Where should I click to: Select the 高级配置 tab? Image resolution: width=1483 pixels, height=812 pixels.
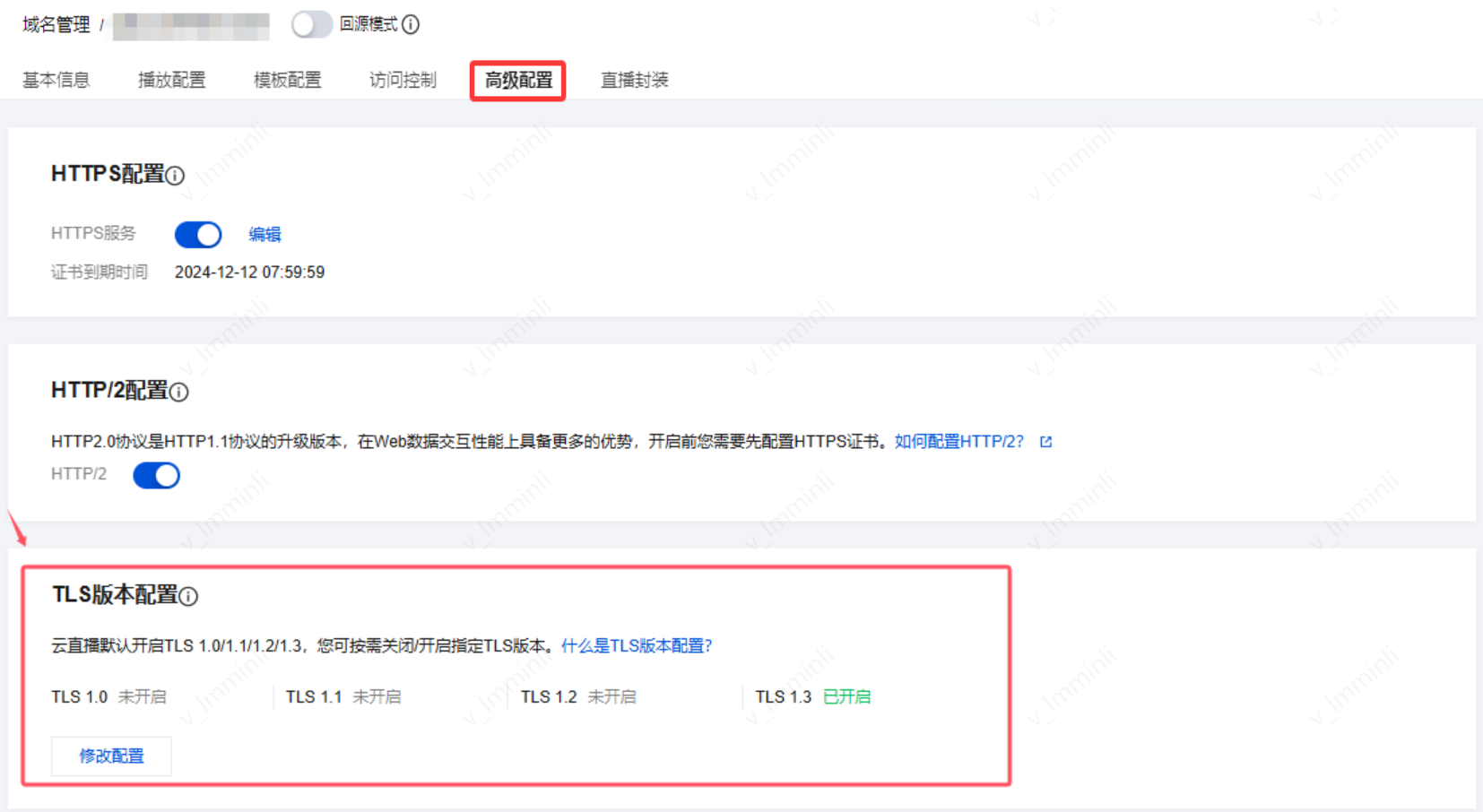click(518, 80)
